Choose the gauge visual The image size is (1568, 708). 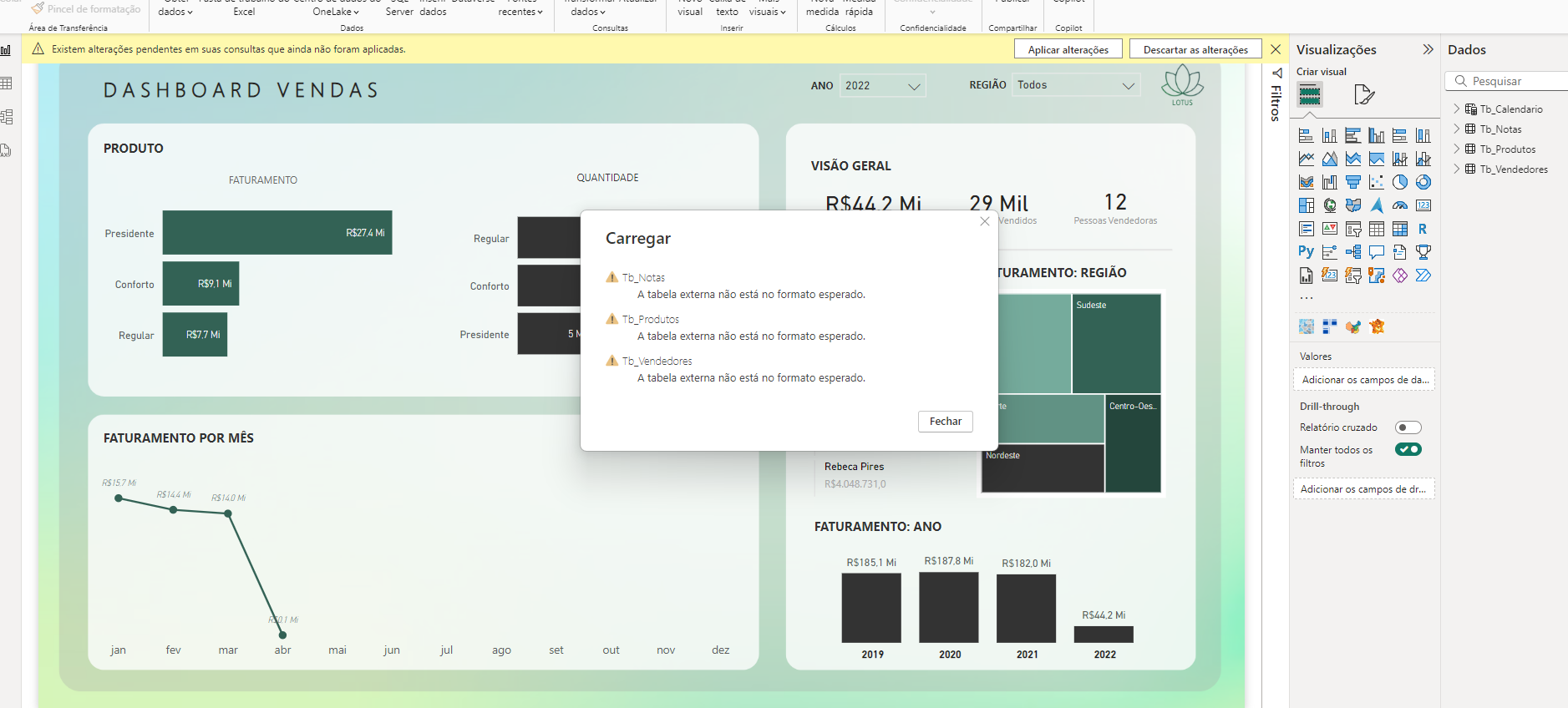[1400, 205]
